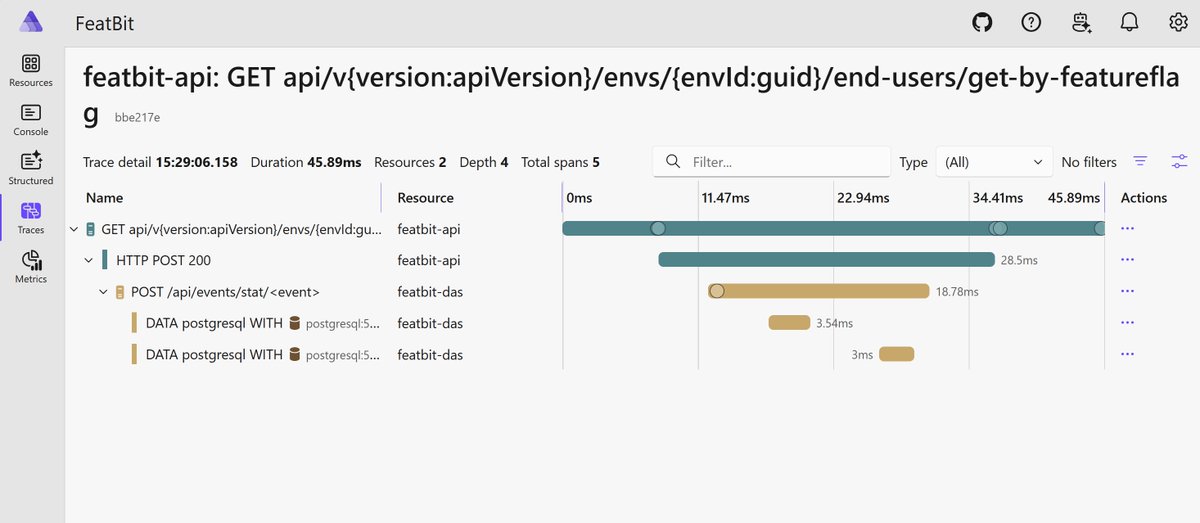The height and width of the screenshot is (523, 1200).
Task: Go to Traces in the sidebar
Action: [31, 218]
